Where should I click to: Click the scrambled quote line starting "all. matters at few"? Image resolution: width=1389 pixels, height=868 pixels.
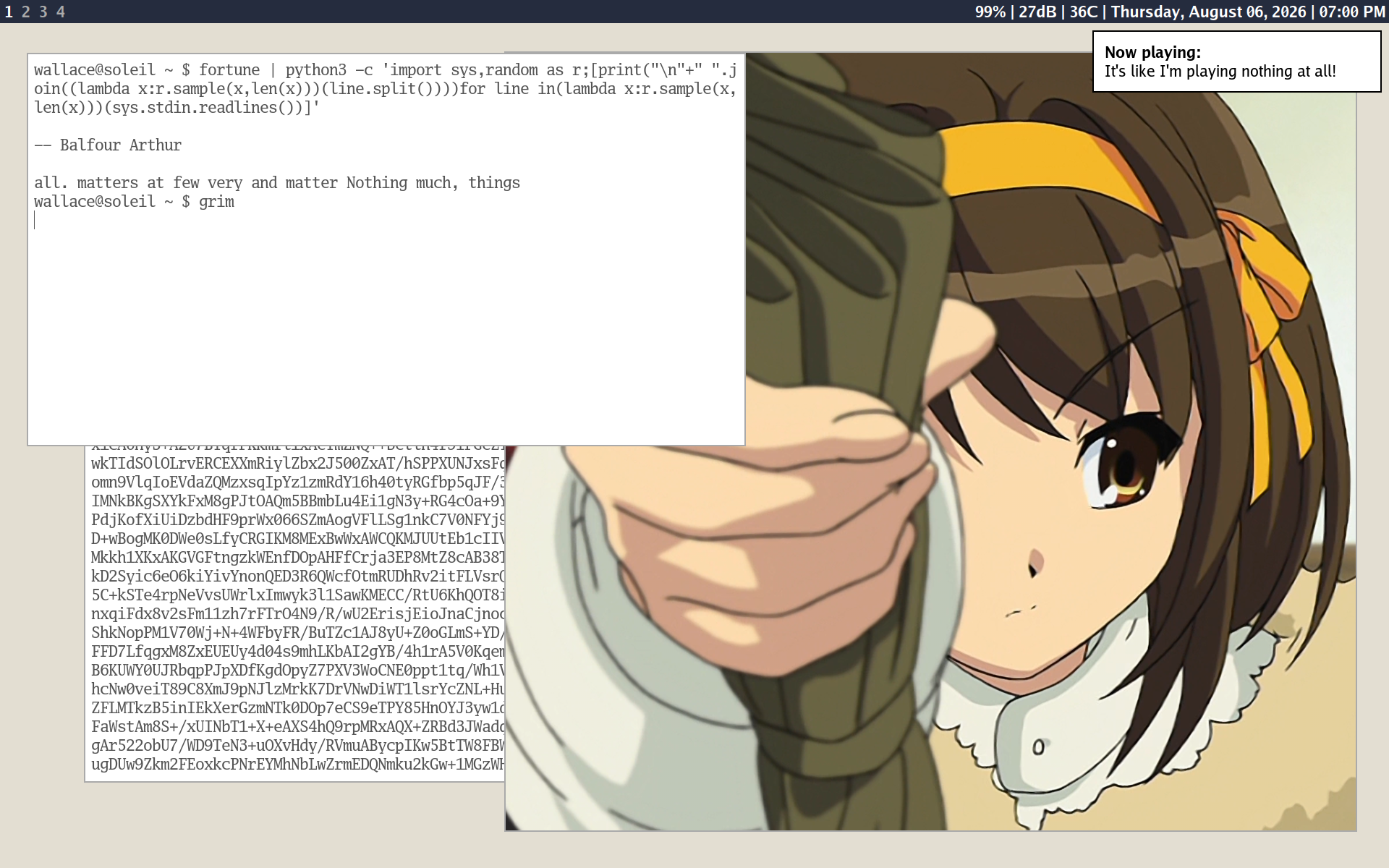tap(277, 182)
